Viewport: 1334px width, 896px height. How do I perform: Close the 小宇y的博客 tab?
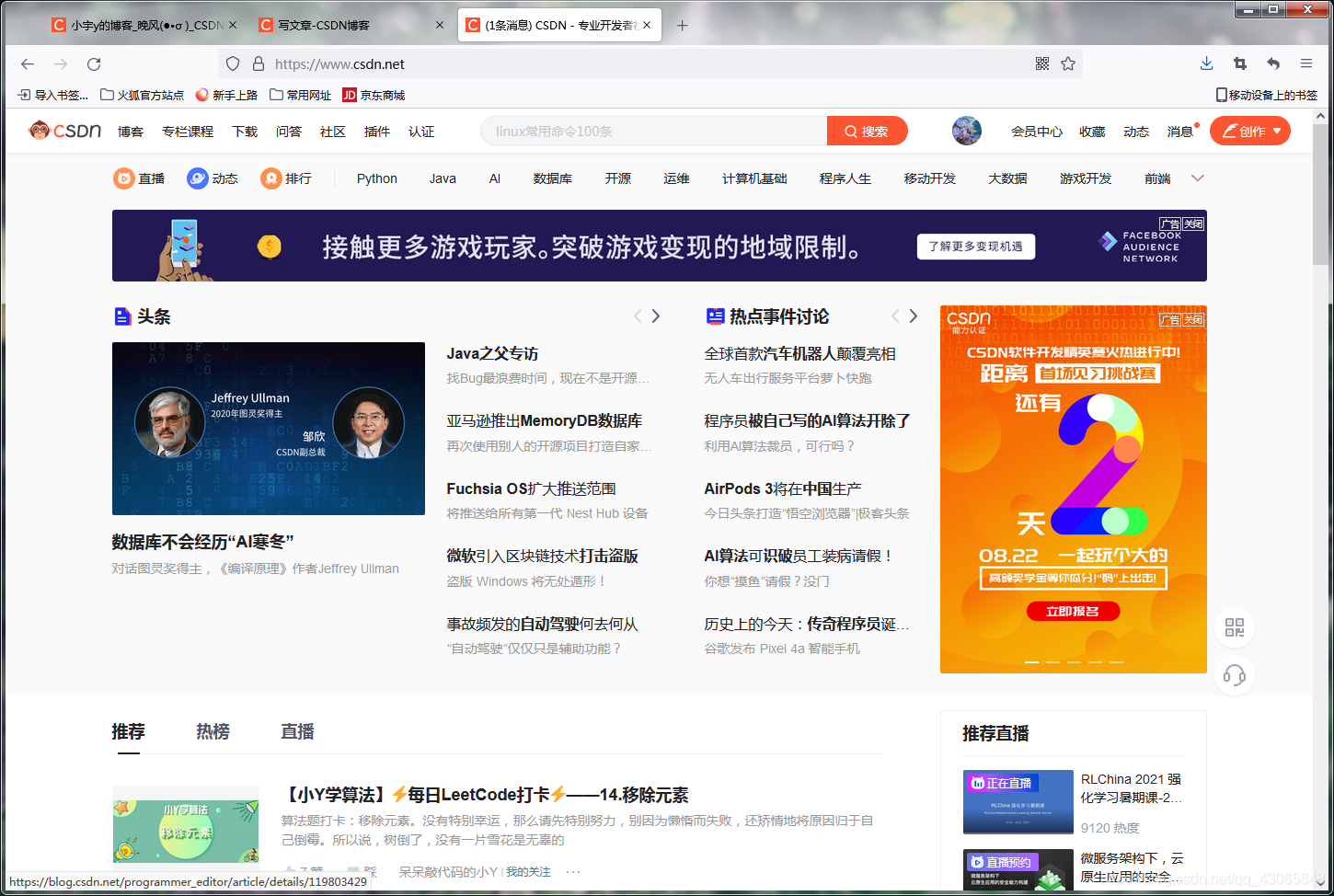[233, 25]
